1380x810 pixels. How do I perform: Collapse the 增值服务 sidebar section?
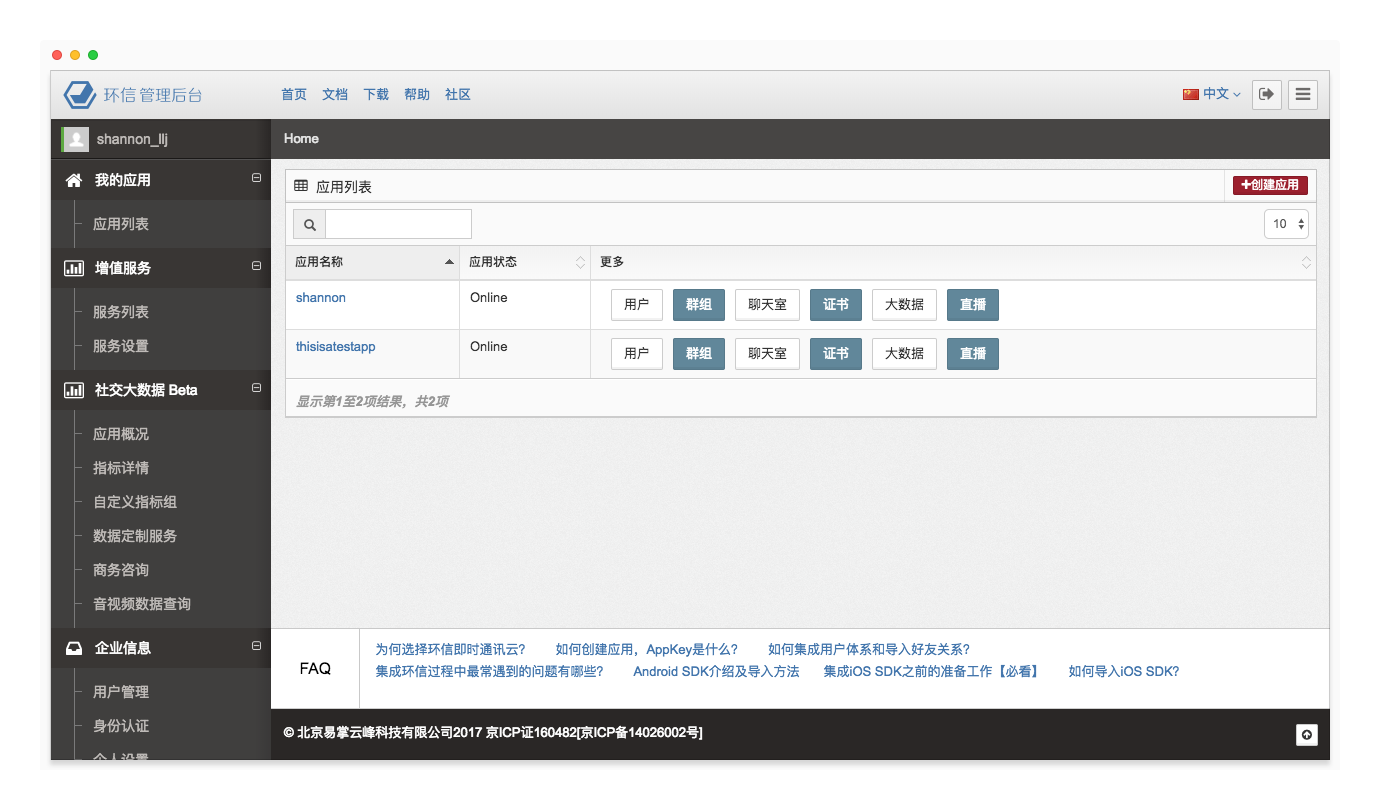[x=256, y=266]
